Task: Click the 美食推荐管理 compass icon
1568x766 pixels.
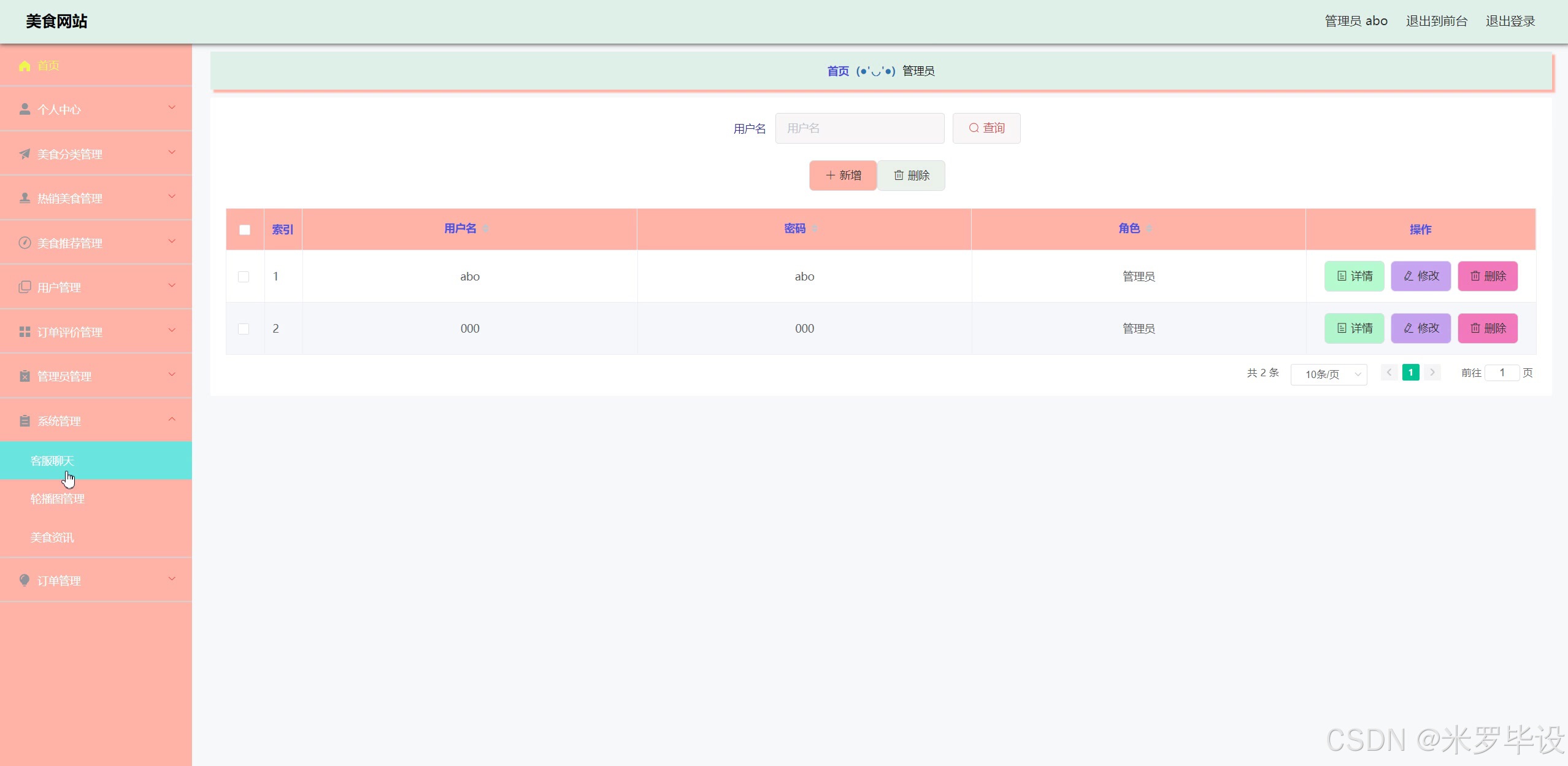Action: pos(25,242)
